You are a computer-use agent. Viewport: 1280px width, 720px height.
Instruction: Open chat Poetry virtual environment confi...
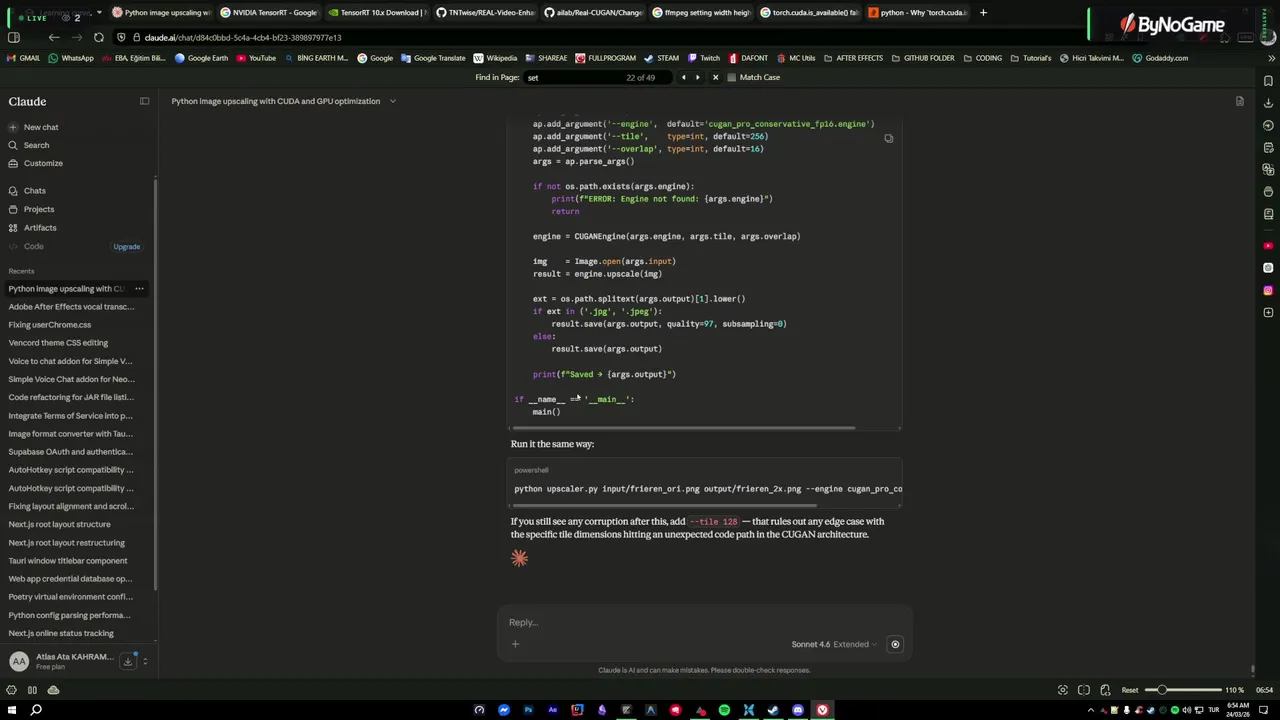coord(70,597)
